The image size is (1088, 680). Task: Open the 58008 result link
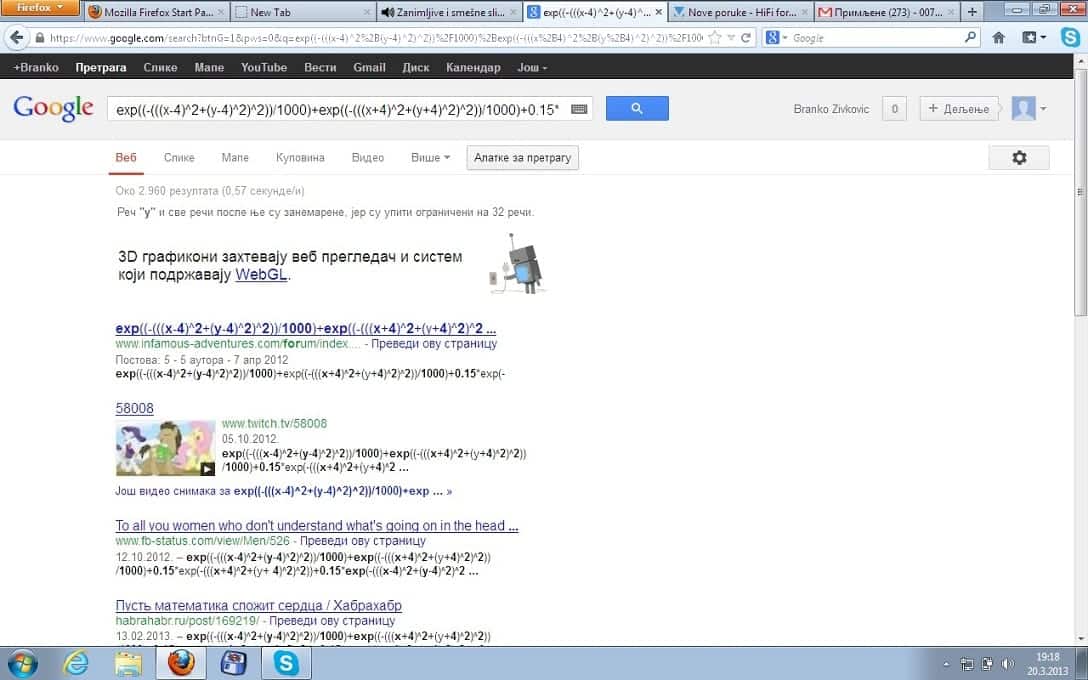[135, 408]
